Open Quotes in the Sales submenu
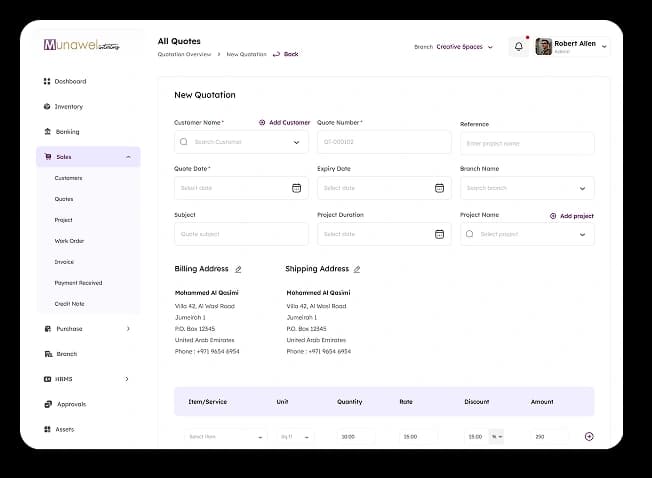The height and width of the screenshot is (478, 652). pyautogui.click(x=64, y=199)
